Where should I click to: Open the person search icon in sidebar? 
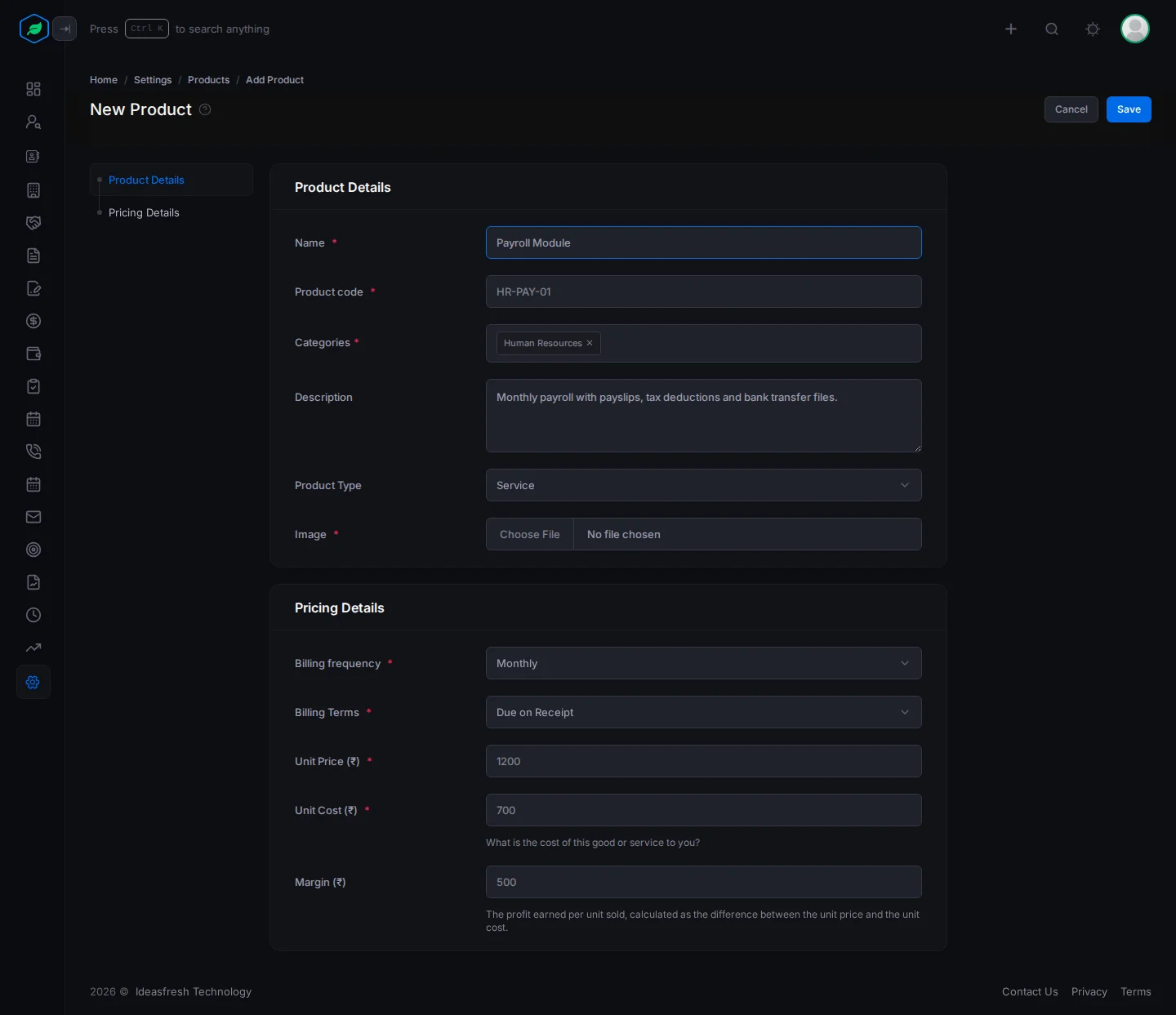(x=33, y=122)
